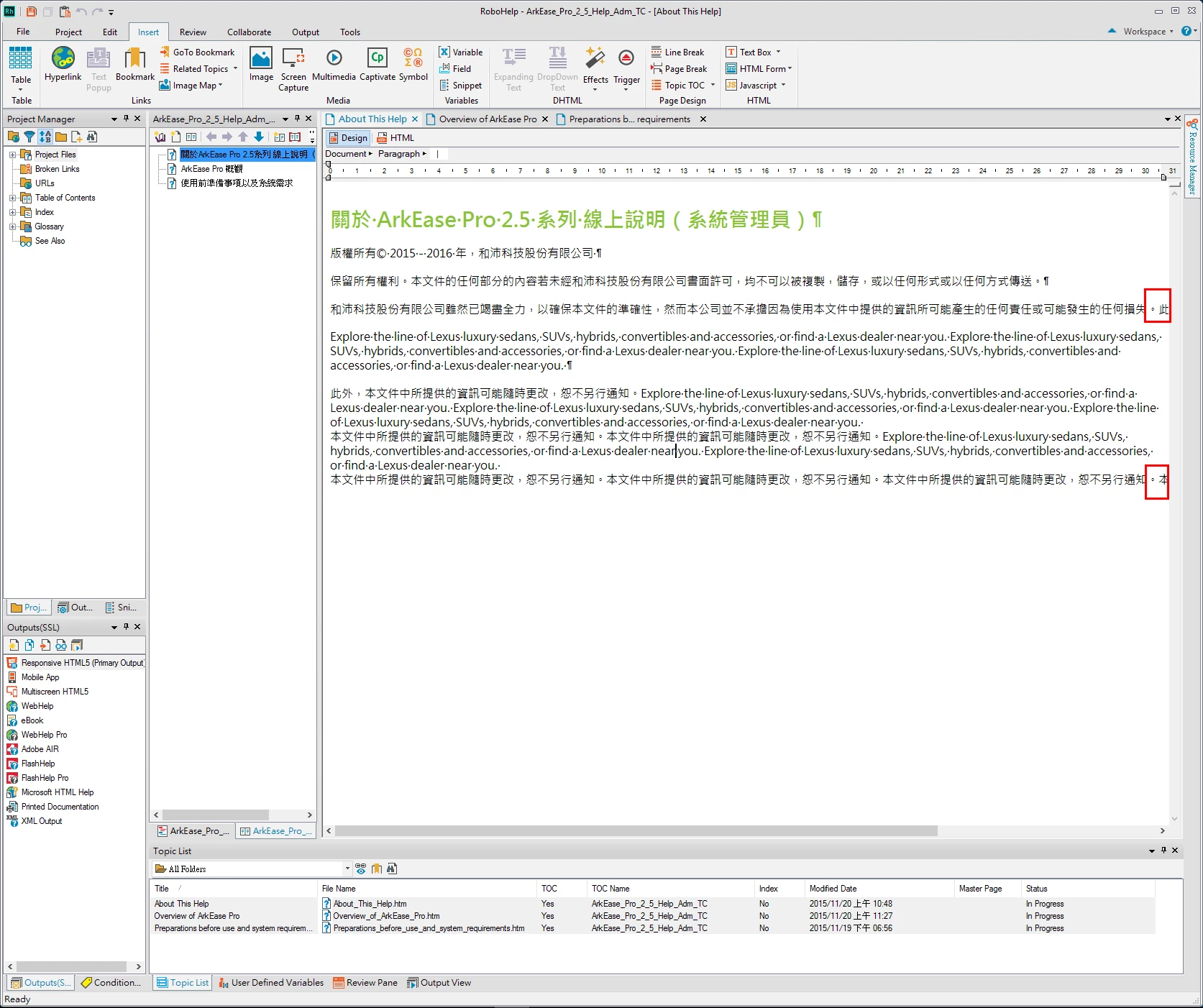1203x1008 pixels.
Task: Pin the Outputs(SSL) panel
Action: click(x=126, y=627)
